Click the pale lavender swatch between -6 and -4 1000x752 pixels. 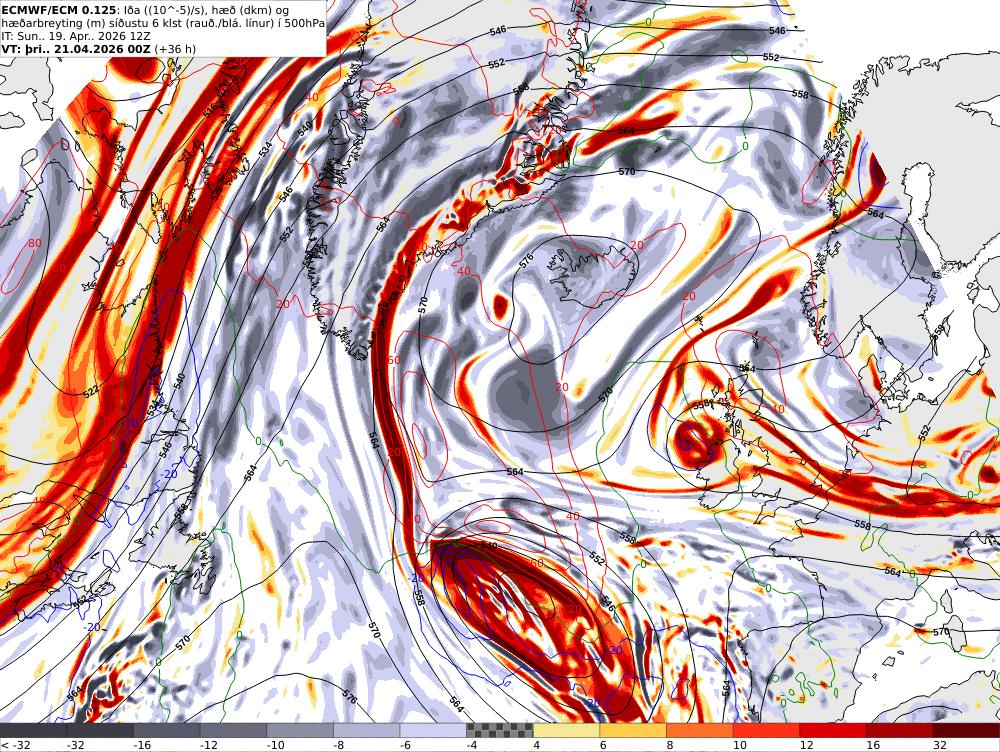point(434,730)
